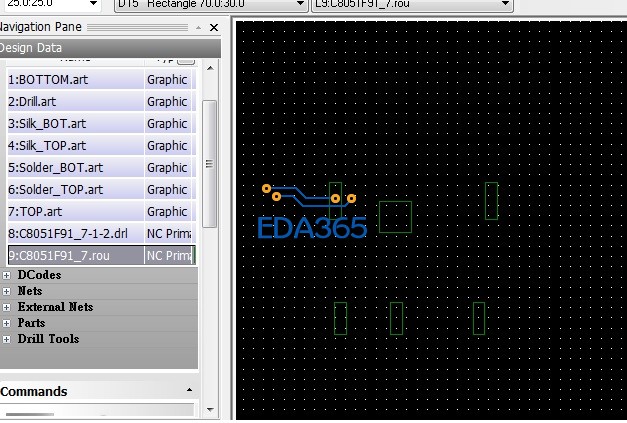Click the NC Primary type cell of 9:C8051F91_7.rou
Screen dimensions: 627x423
[x=168, y=255]
